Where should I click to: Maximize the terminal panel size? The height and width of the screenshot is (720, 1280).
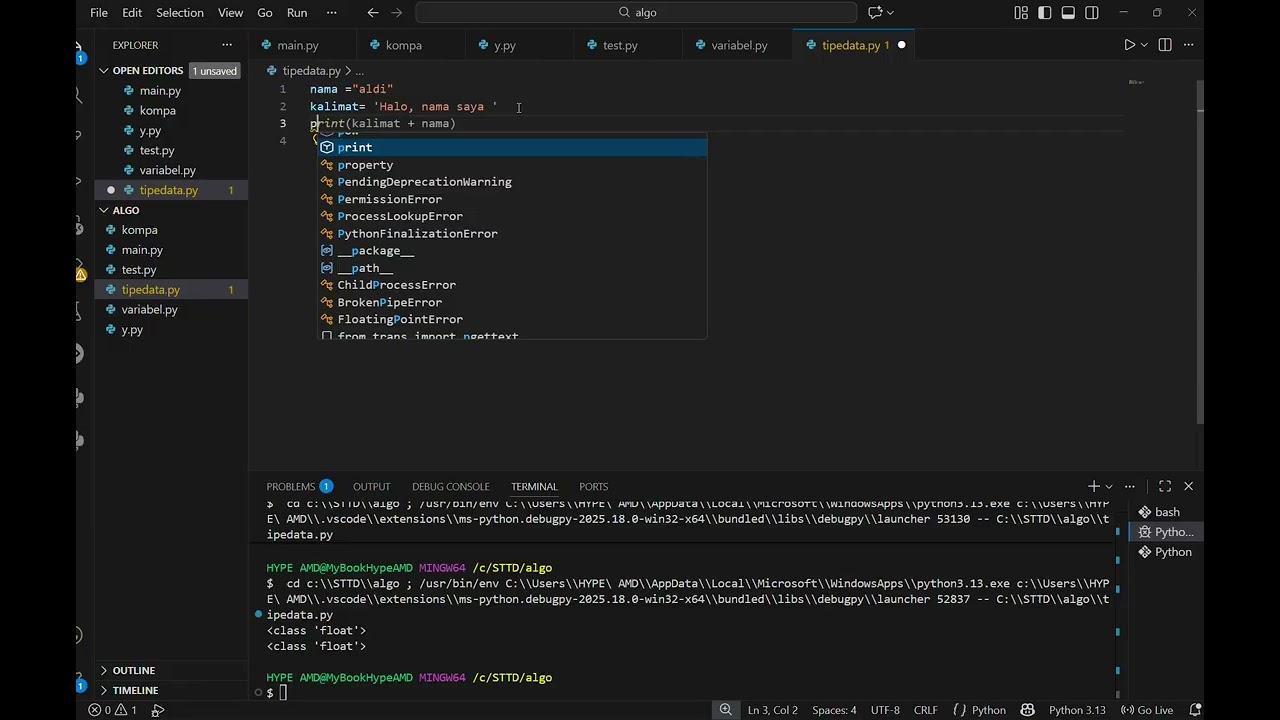[x=1165, y=486]
